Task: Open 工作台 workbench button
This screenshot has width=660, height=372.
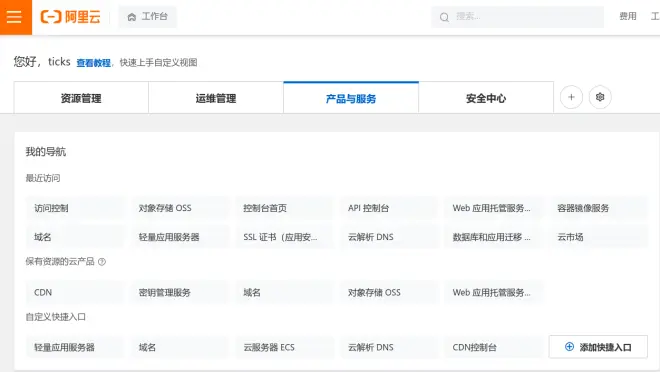Action: (147, 17)
